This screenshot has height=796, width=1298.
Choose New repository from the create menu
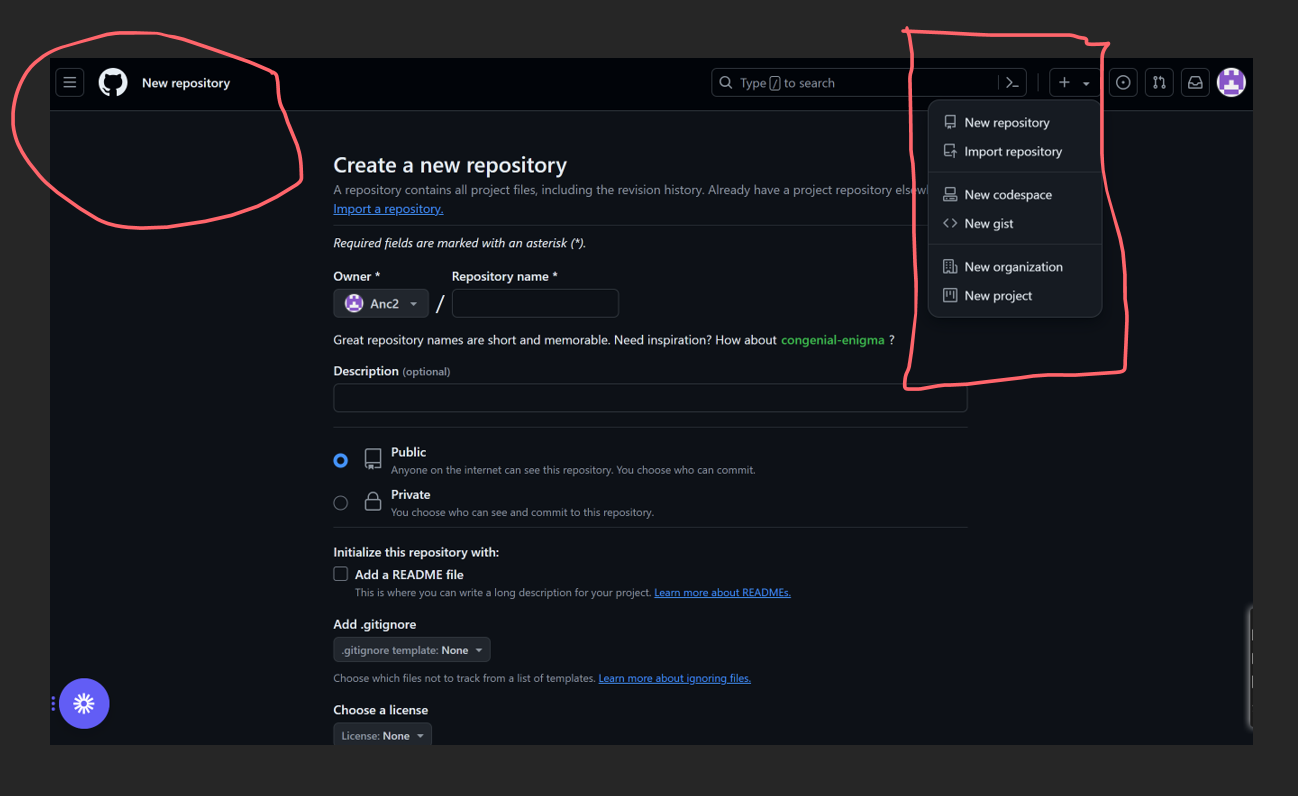tap(1015, 123)
